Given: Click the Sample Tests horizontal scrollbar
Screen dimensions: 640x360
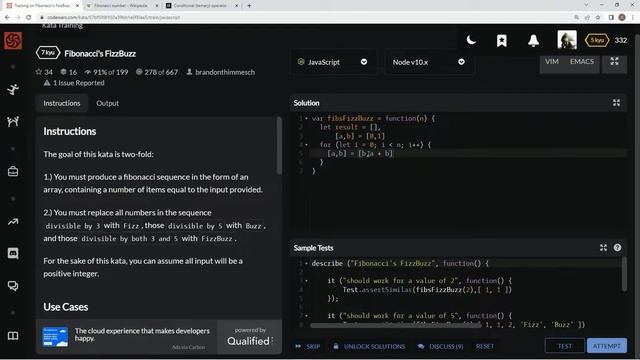Looking at the screenshot, I should coord(395,325).
